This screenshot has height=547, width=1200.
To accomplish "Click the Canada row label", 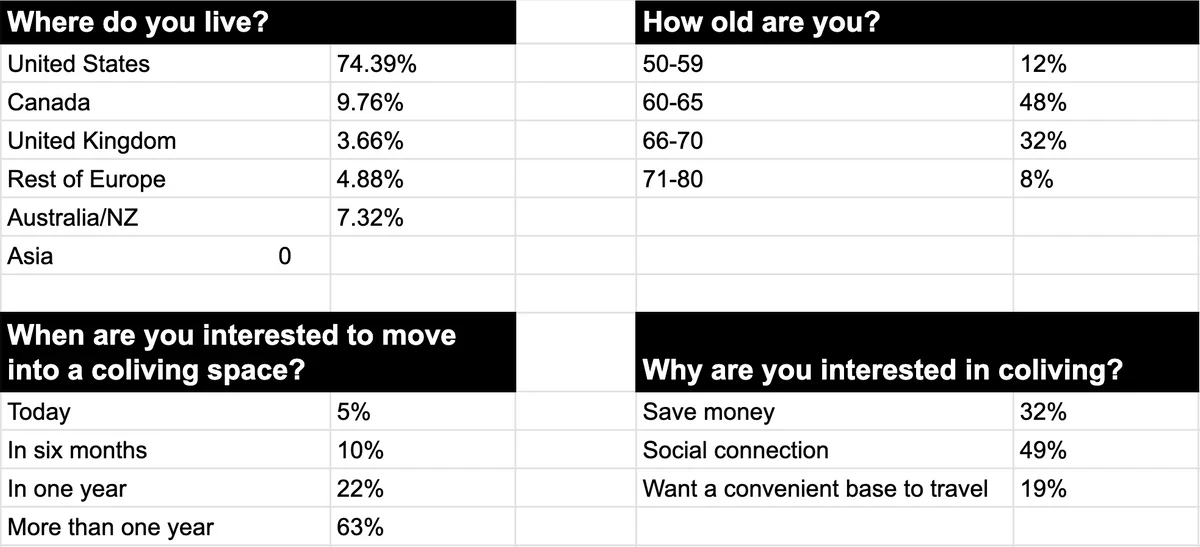I will pos(165,102).
